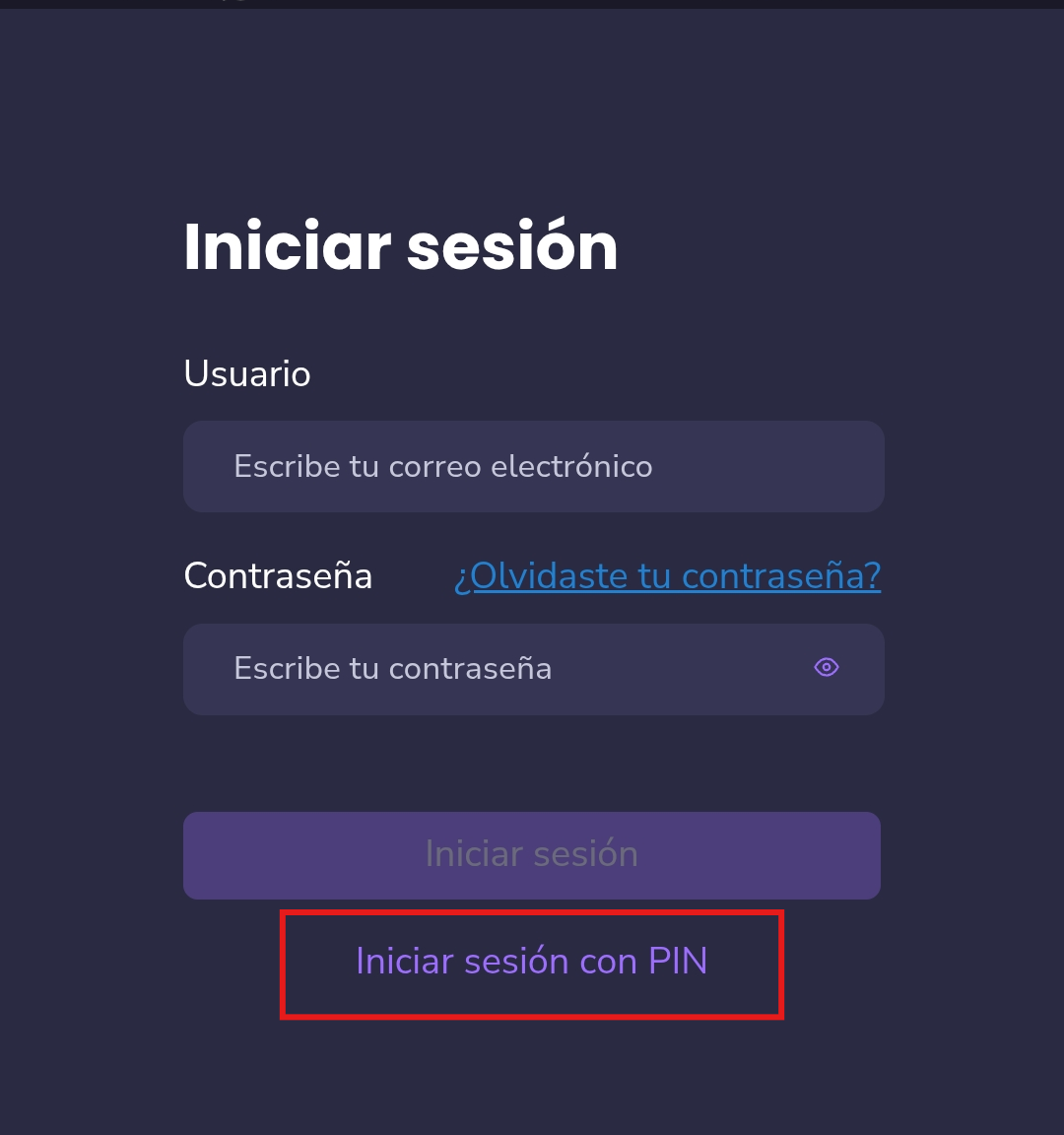Screen dimensions: 1064x1135
Task: Choose "Iniciar sesión con PIN"
Action: [x=532, y=962]
